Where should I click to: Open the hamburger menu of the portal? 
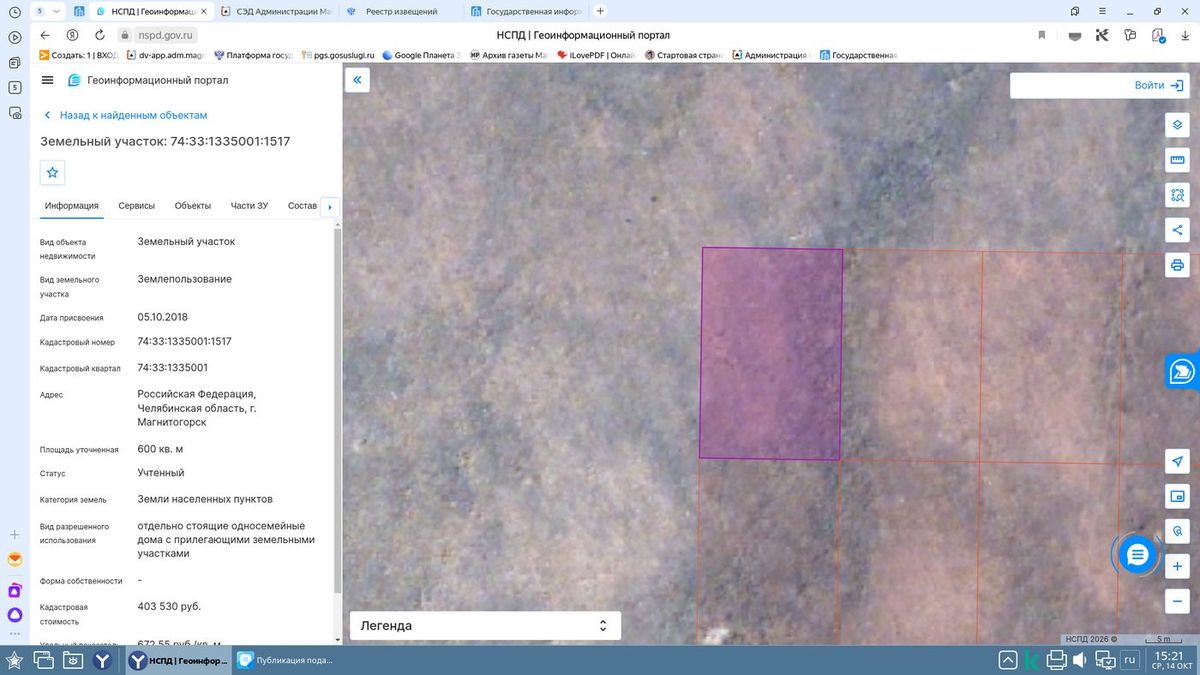[x=48, y=80]
